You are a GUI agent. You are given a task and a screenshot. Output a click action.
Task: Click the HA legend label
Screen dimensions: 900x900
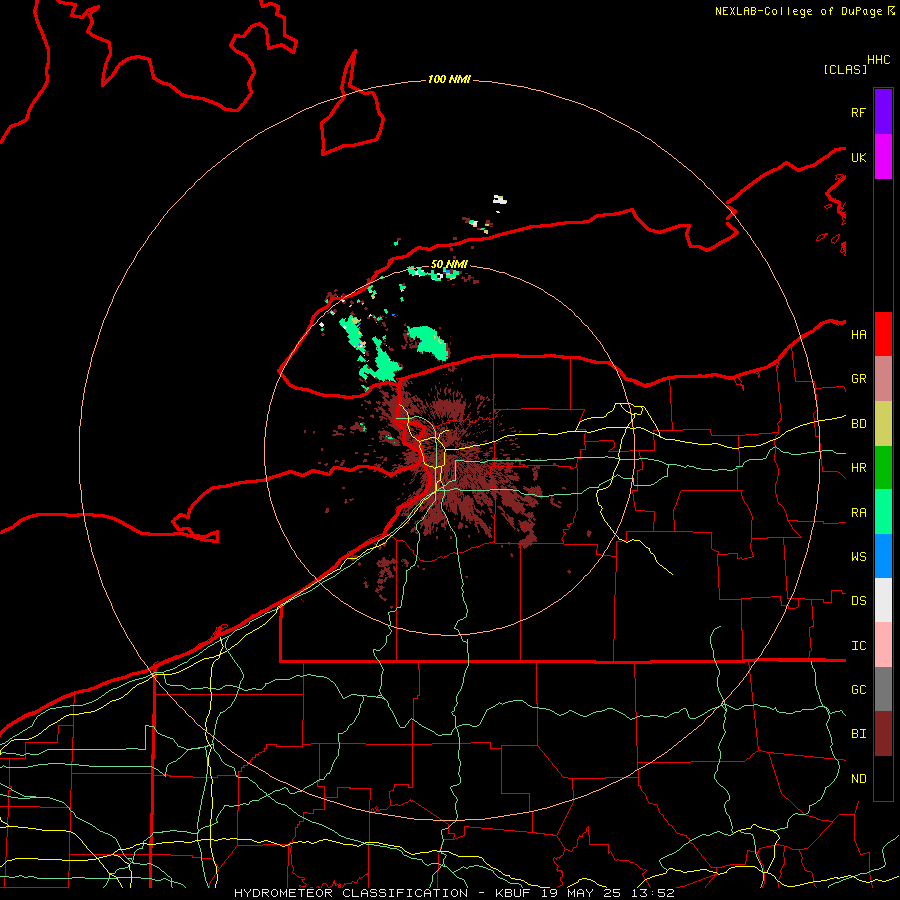858,334
